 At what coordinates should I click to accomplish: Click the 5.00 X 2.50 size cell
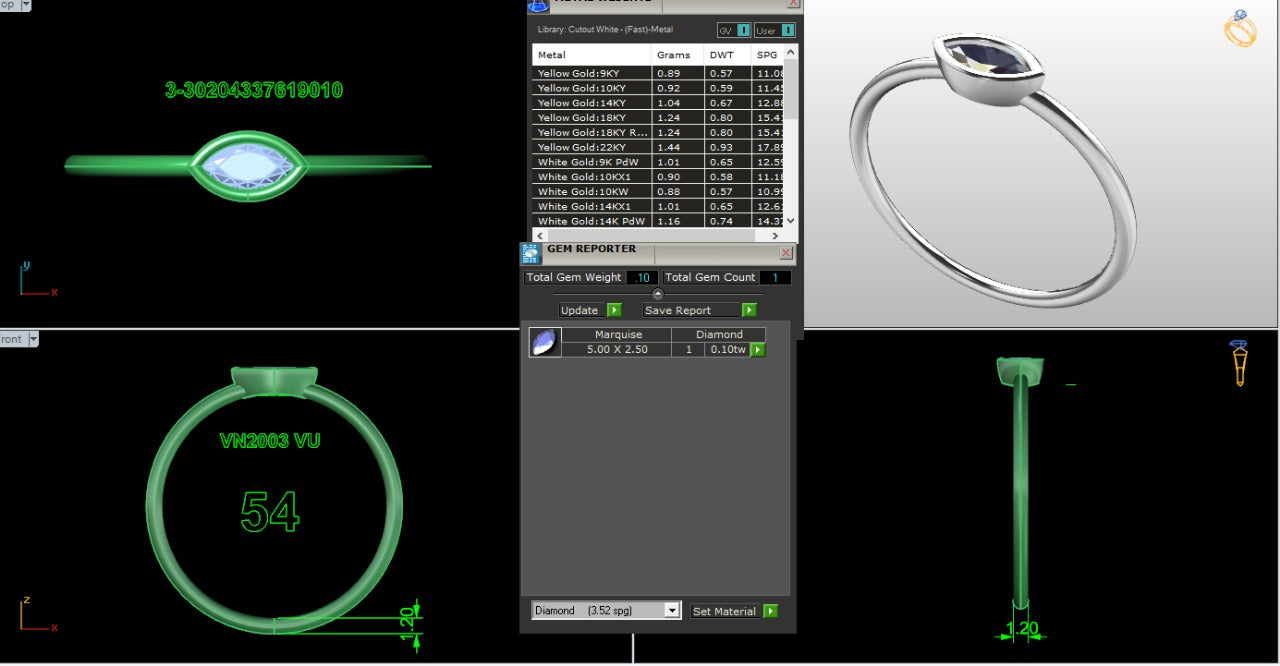coord(618,350)
